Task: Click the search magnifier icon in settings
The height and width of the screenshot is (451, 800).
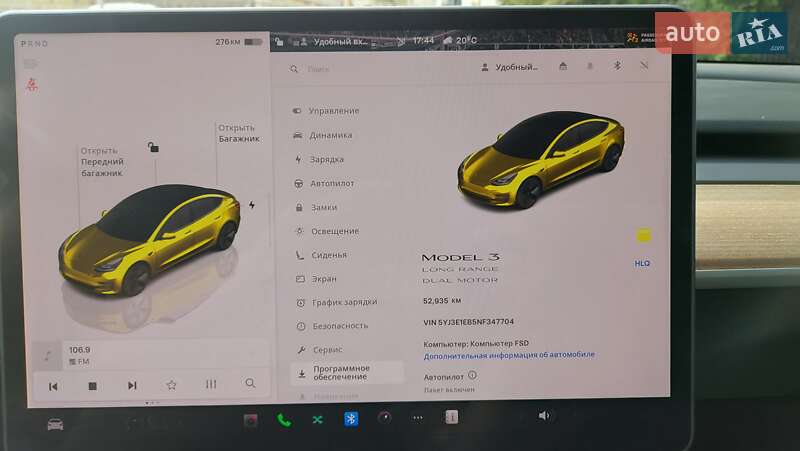Action: pos(294,69)
